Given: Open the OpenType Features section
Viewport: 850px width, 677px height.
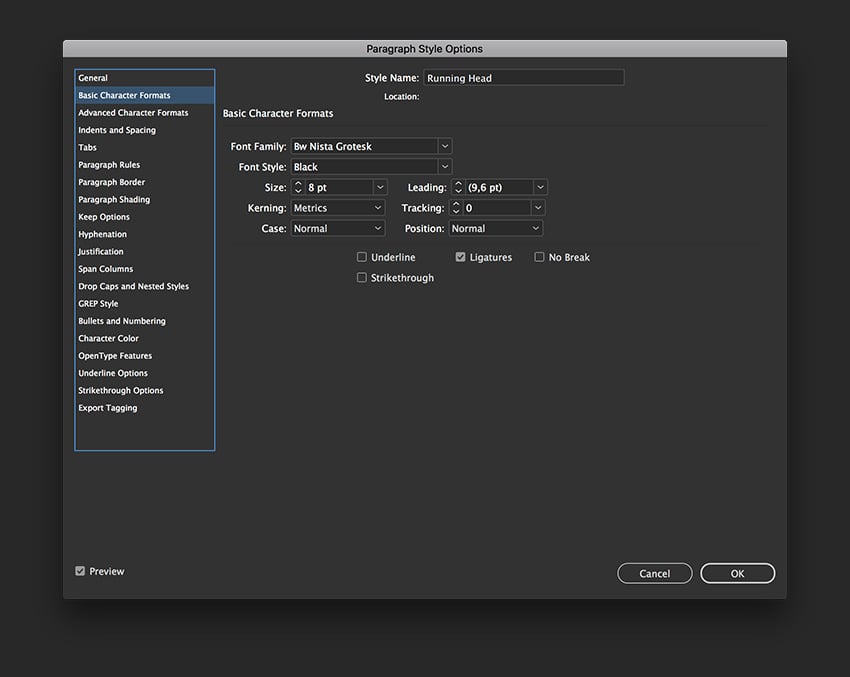Looking at the screenshot, I should pyautogui.click(x=115, y=356).
